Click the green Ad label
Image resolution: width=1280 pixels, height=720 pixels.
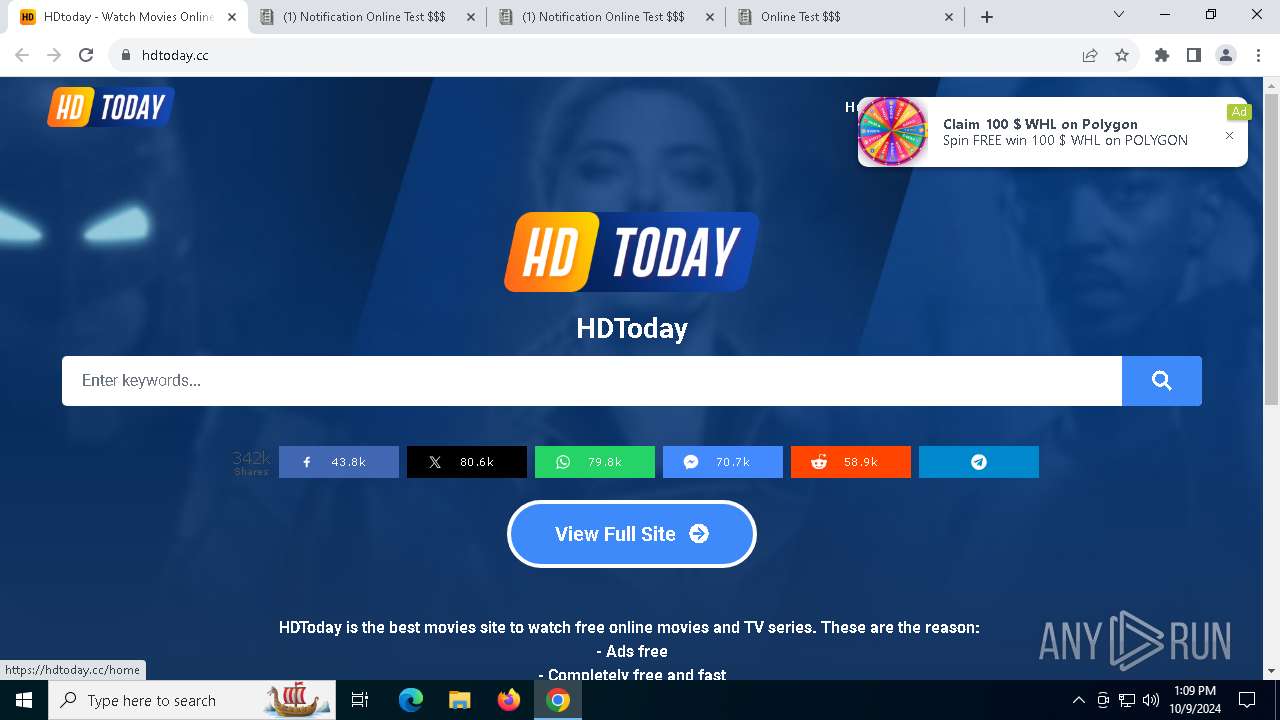1239,112
